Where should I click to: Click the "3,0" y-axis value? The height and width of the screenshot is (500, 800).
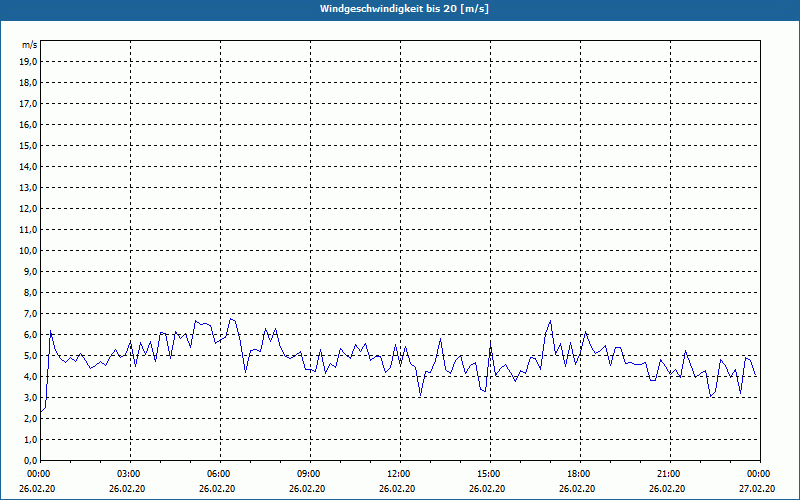30,397
